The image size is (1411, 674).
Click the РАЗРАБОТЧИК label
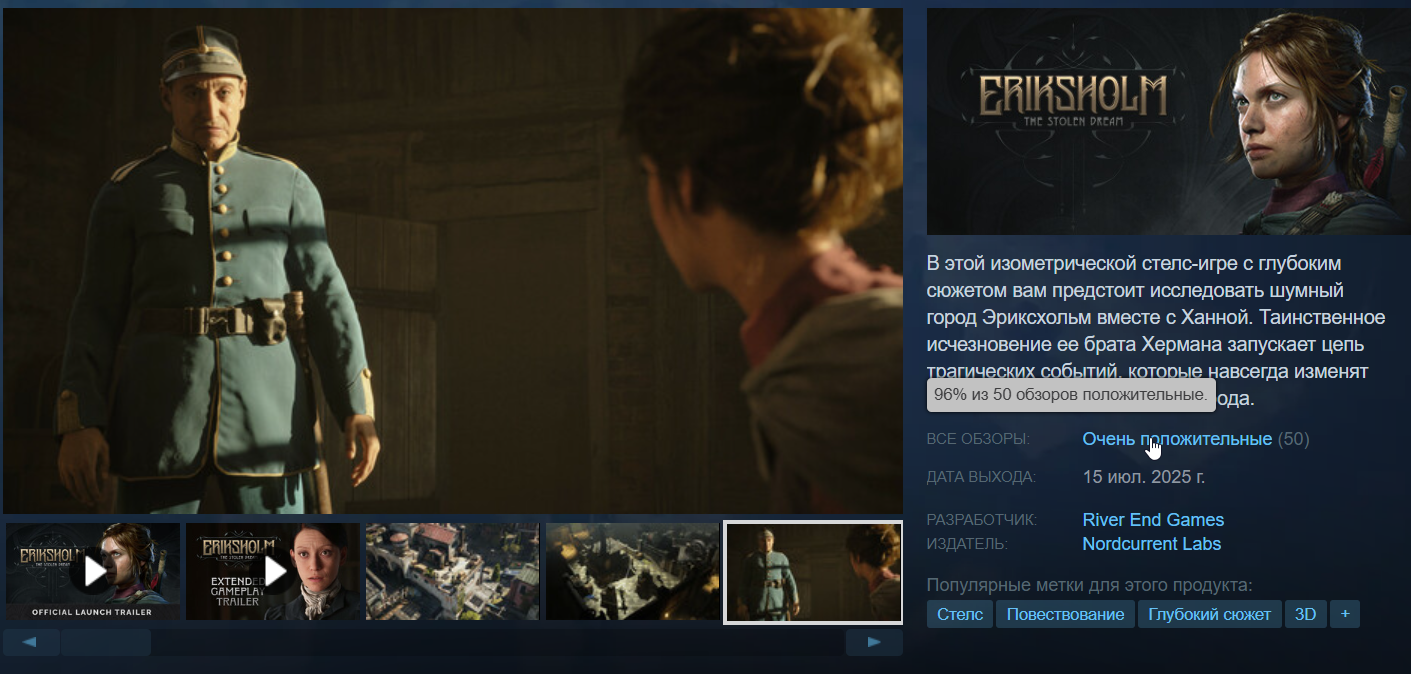[982, 520]
